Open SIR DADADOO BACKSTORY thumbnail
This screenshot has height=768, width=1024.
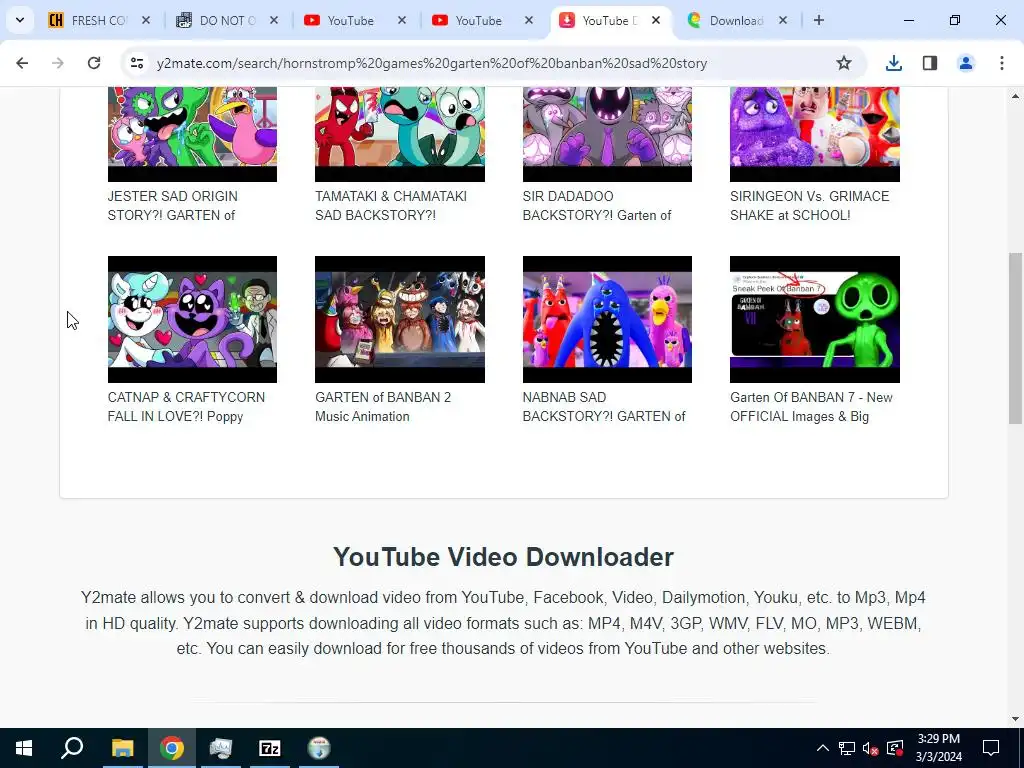[x=607, y=134]
